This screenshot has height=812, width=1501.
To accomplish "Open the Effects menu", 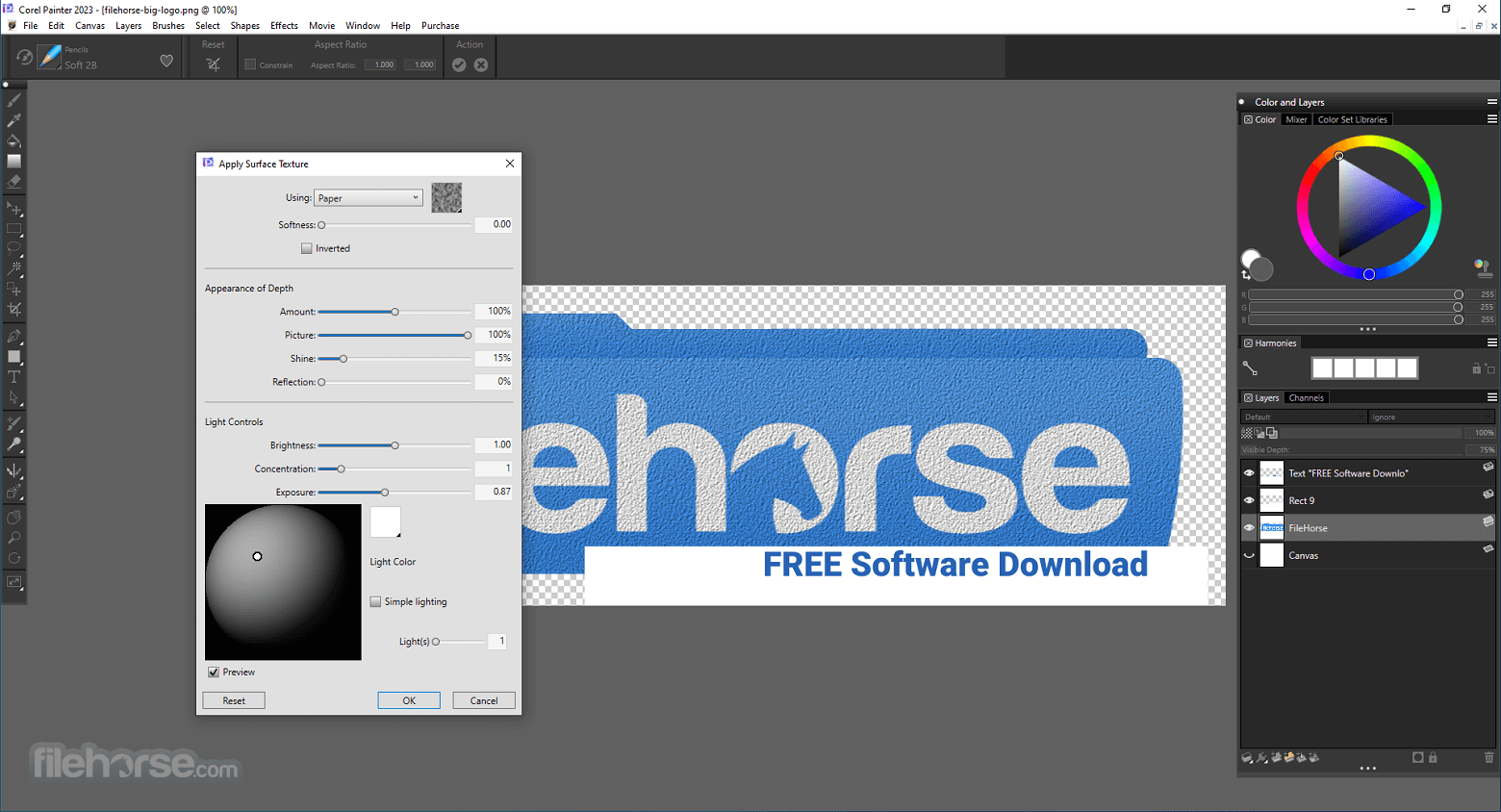I will coord(284,26).
